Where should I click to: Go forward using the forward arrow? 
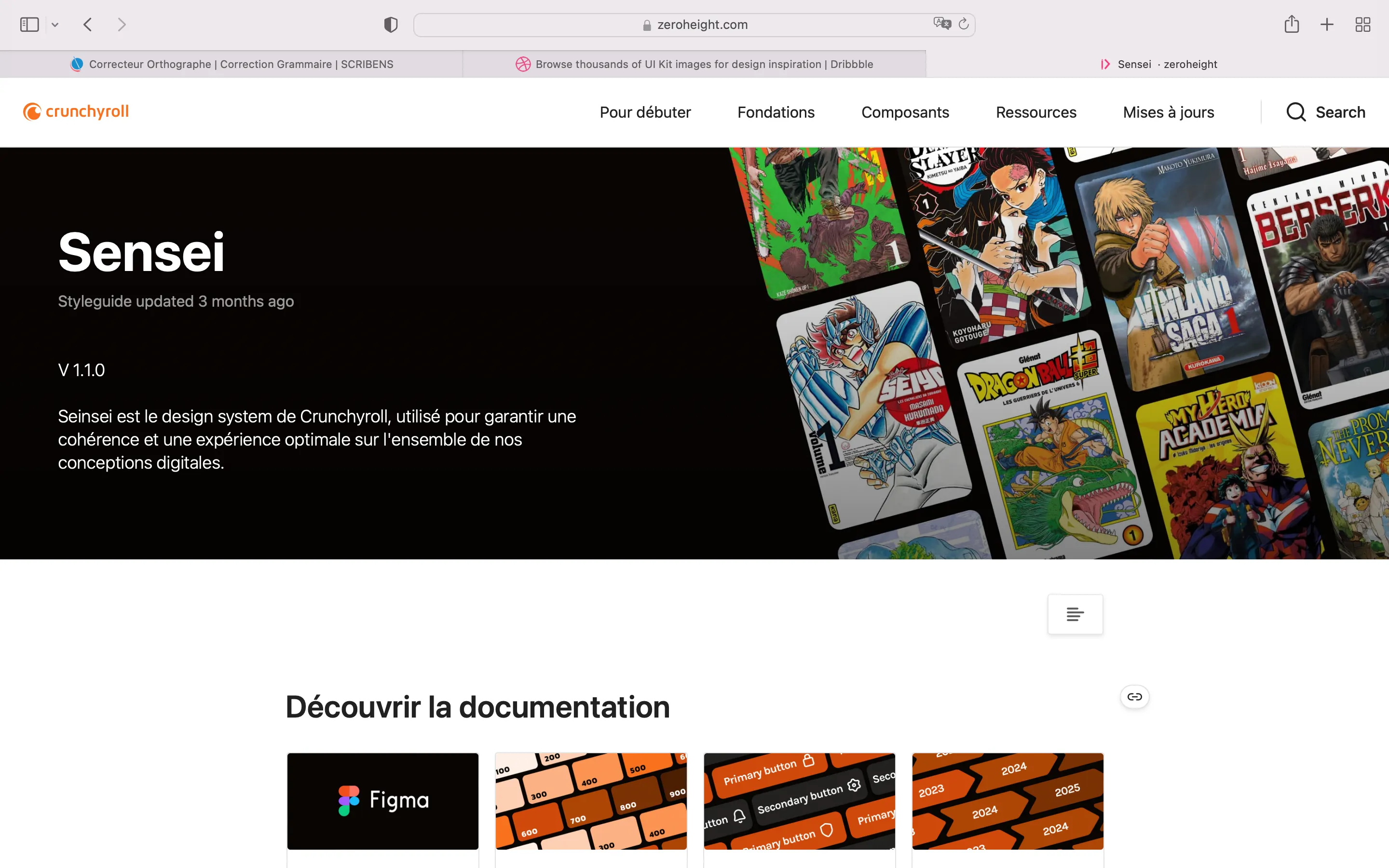tap(121, 25)
